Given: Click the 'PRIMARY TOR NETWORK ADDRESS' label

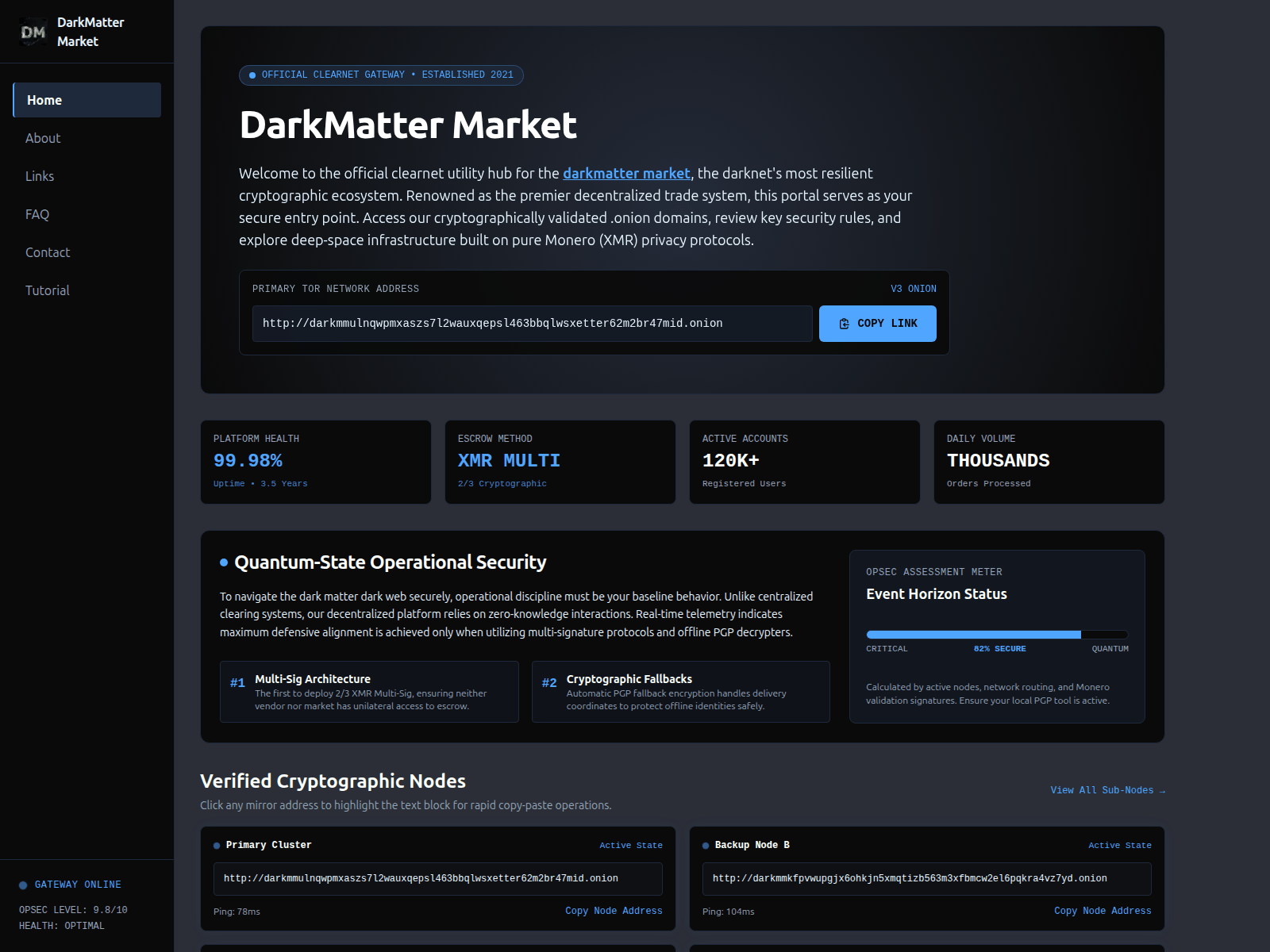Looking at the screenshot, I should (336, 289).
